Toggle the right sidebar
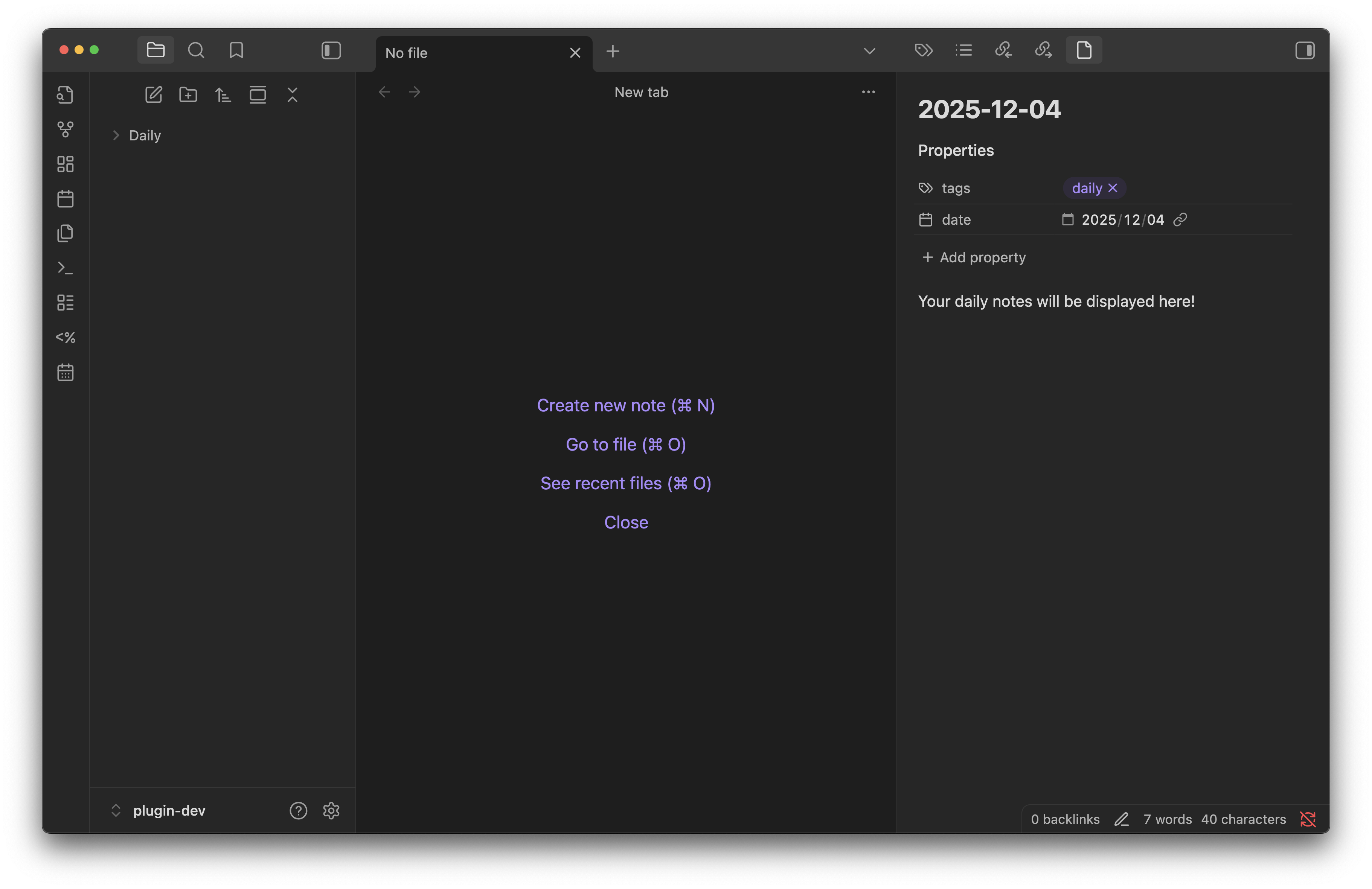Viewport: 1372px width, 889px height. [x=1305, y=50]
